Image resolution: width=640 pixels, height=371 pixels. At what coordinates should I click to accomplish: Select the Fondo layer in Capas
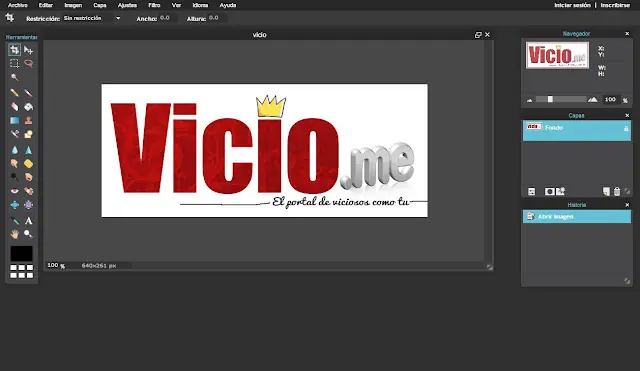576,131
